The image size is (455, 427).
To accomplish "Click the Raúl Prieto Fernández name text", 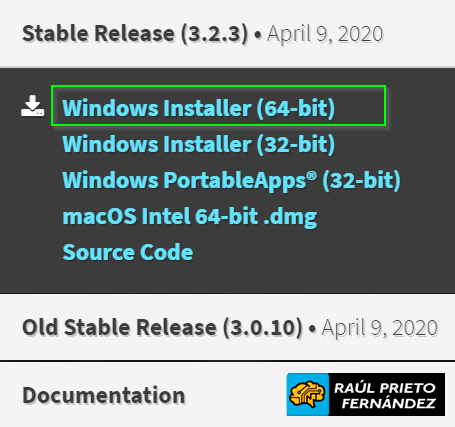I will (387, 396).
